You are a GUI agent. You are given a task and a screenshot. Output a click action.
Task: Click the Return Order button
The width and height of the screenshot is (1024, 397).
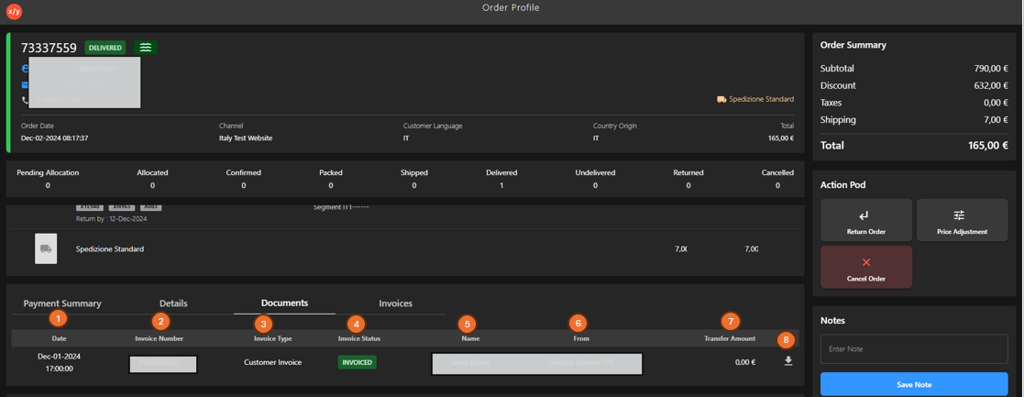pyautogui.click(x=866, y=220)
